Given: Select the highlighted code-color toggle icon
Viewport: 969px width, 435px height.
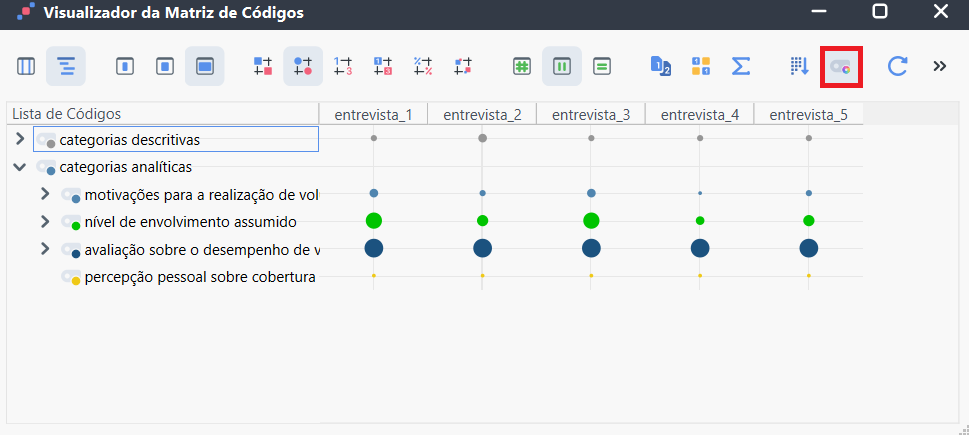Looking at the screenshot, I should tap(841, 66).
